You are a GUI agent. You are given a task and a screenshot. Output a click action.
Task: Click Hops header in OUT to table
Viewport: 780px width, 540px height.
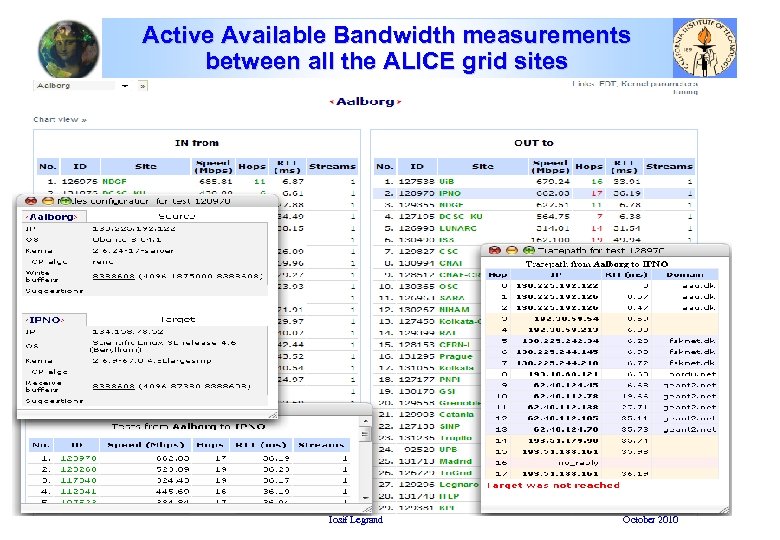589,167
